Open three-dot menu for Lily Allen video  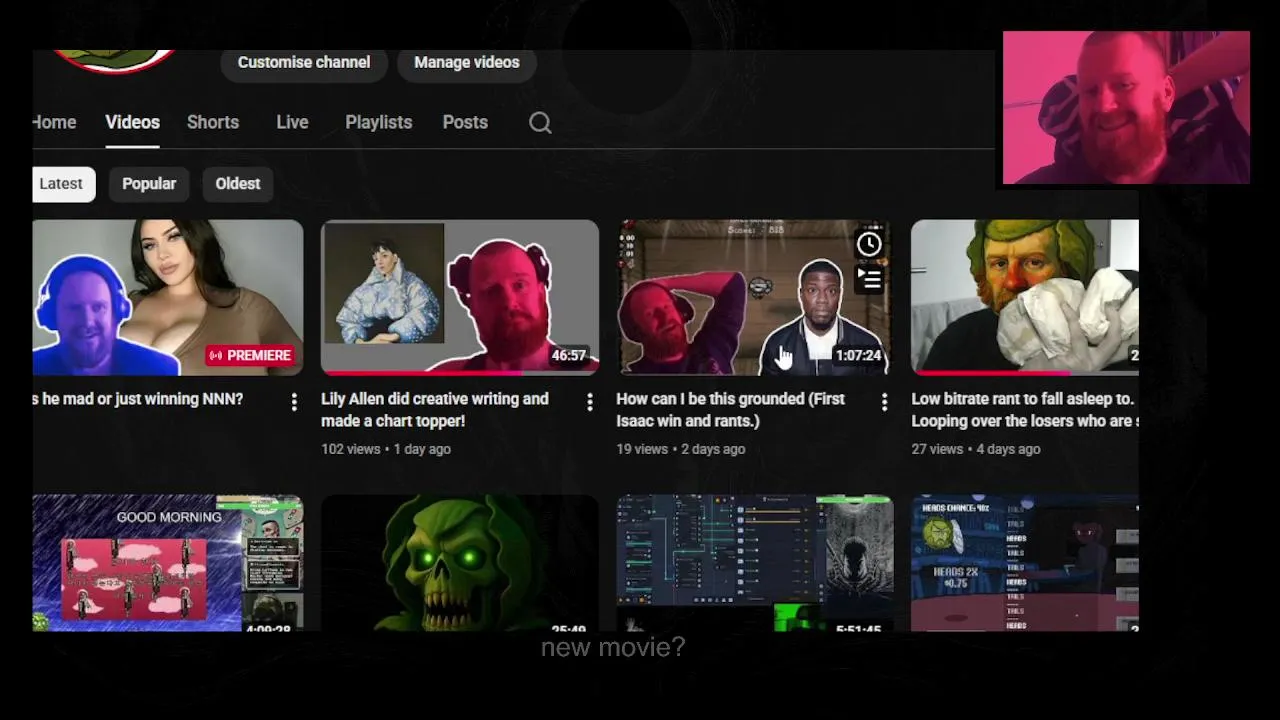tap(589, 402)
